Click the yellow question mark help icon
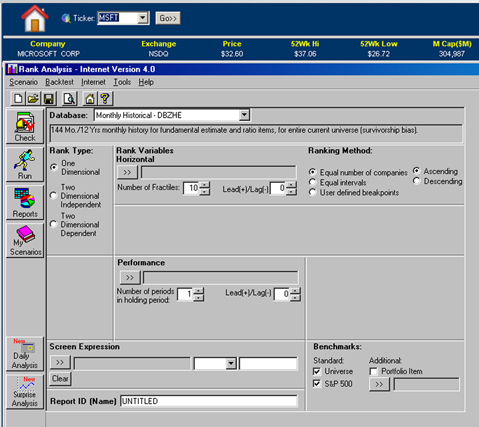The height and width of the screenshot is (427, 479). coord(105,99)
